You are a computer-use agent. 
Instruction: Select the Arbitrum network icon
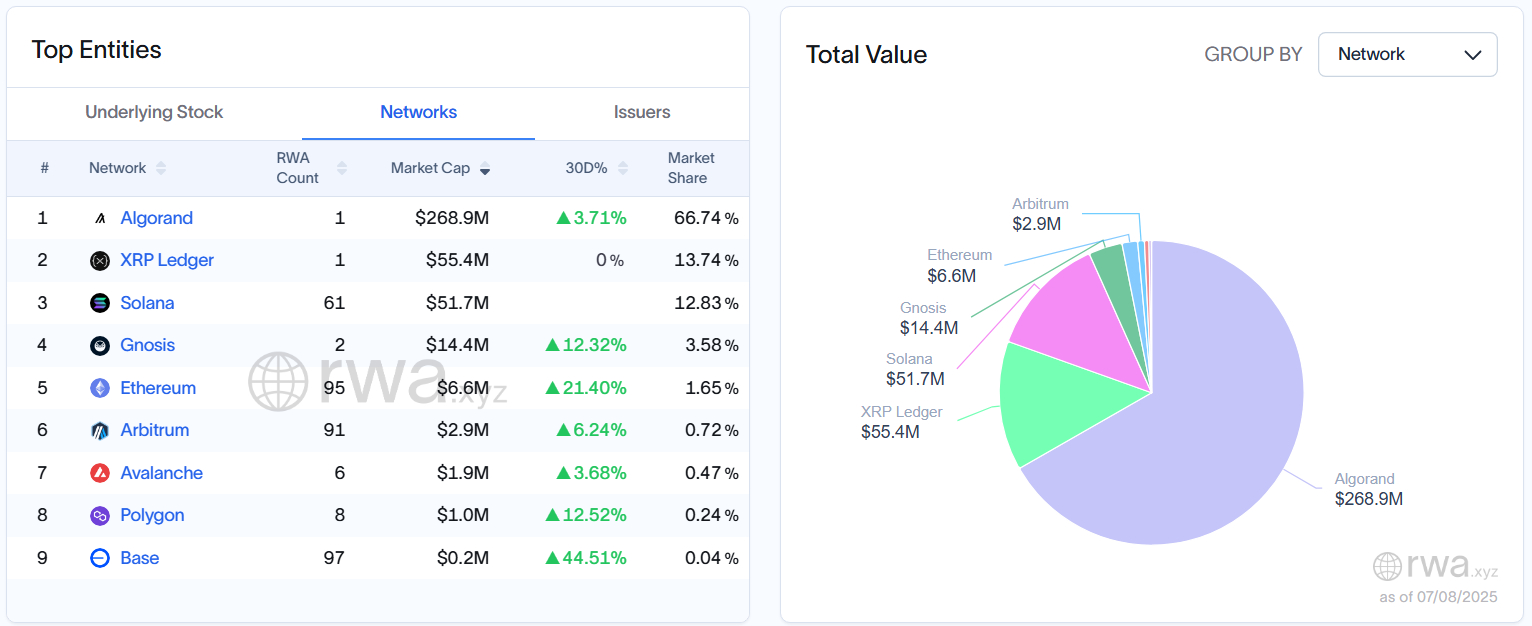pos(100,430)
